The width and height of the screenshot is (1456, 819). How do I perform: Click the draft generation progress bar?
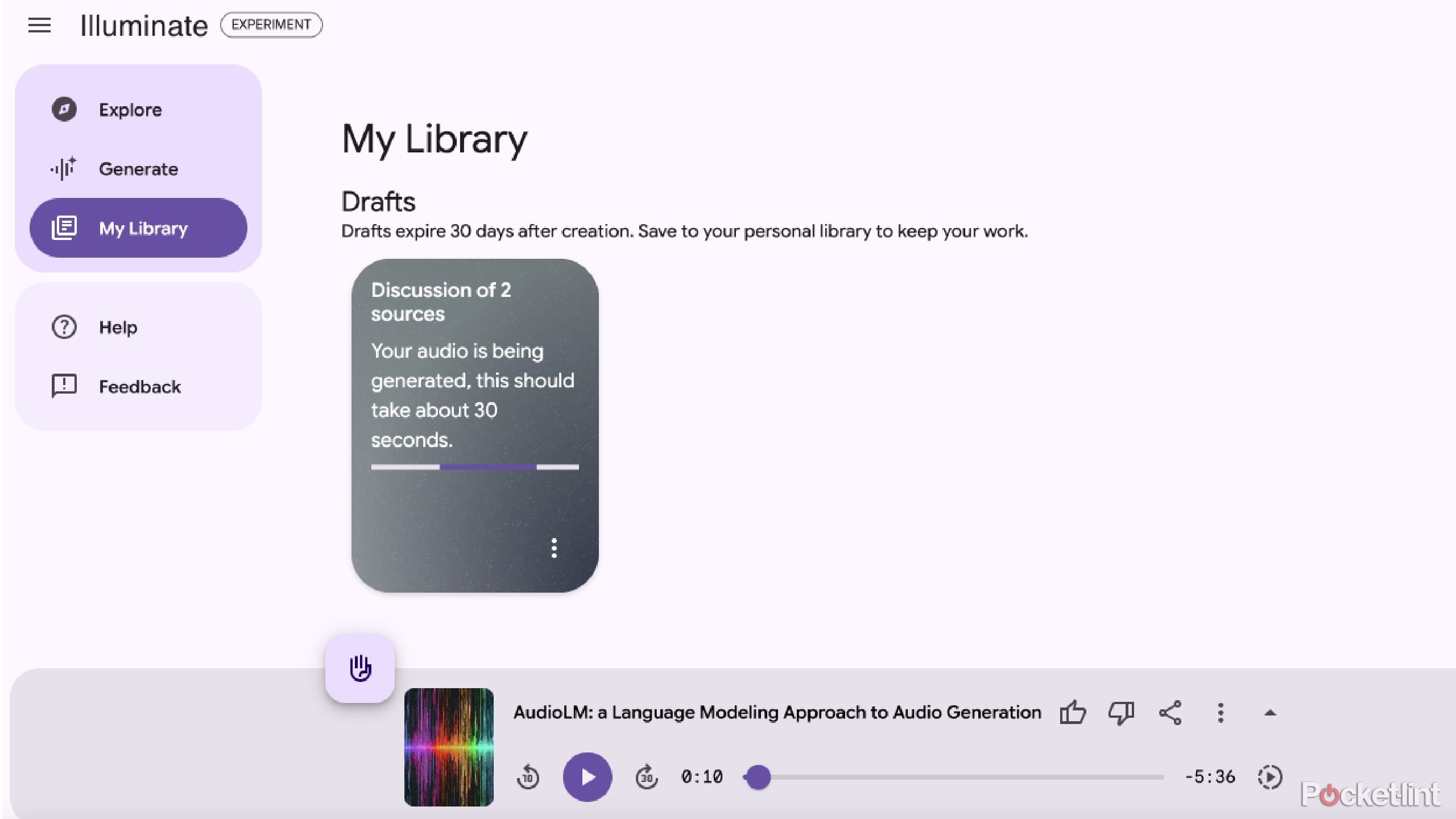pyautogui.click(x=475, y=467)
